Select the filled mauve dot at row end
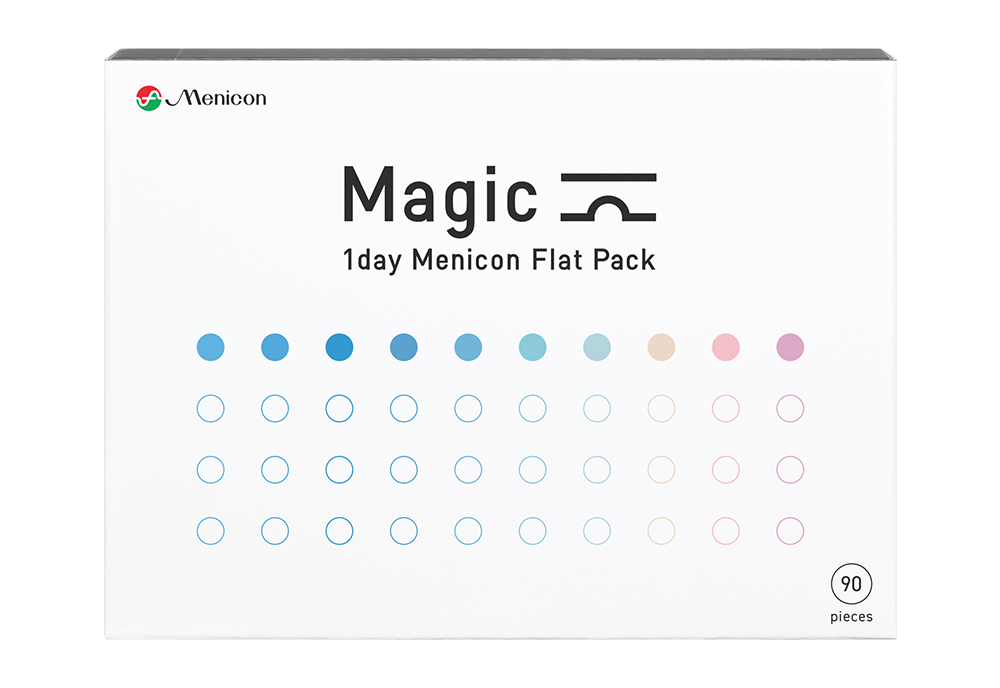Screen dimensions: 1000x688 pyautogui.click(x=790, y=347)
